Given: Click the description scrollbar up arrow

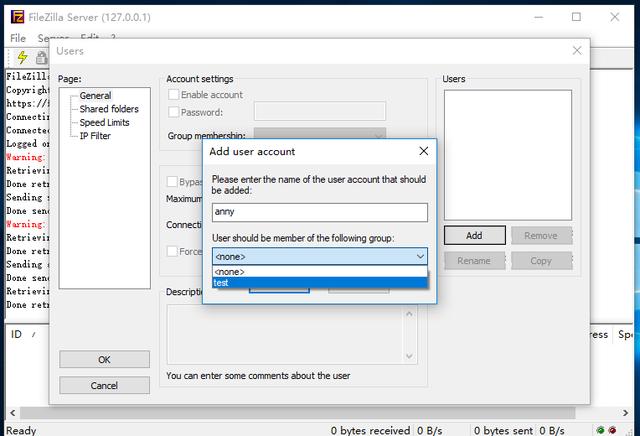Looking at the screenshot, I should 409,314.
